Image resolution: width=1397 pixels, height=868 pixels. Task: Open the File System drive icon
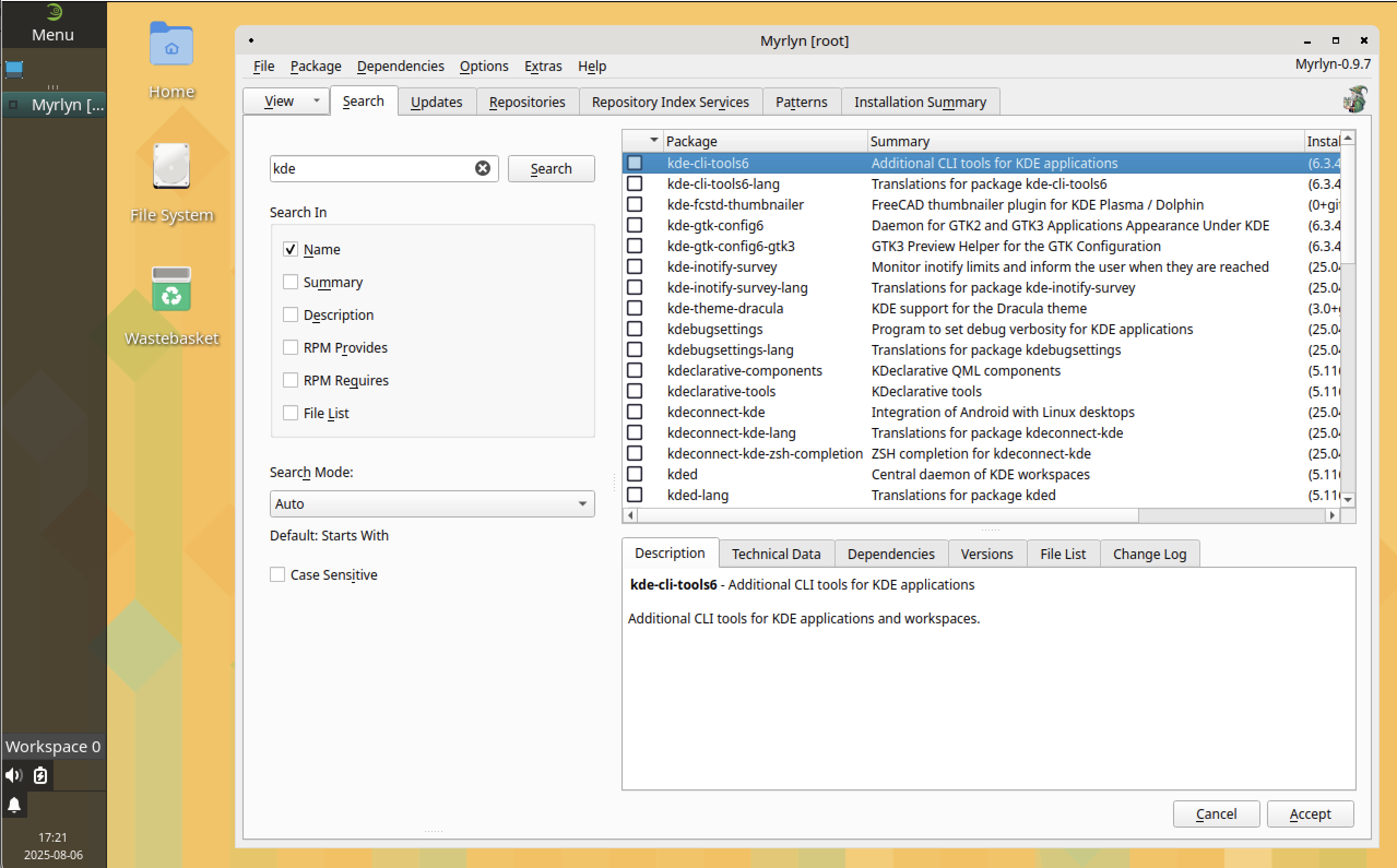(171, 167)
